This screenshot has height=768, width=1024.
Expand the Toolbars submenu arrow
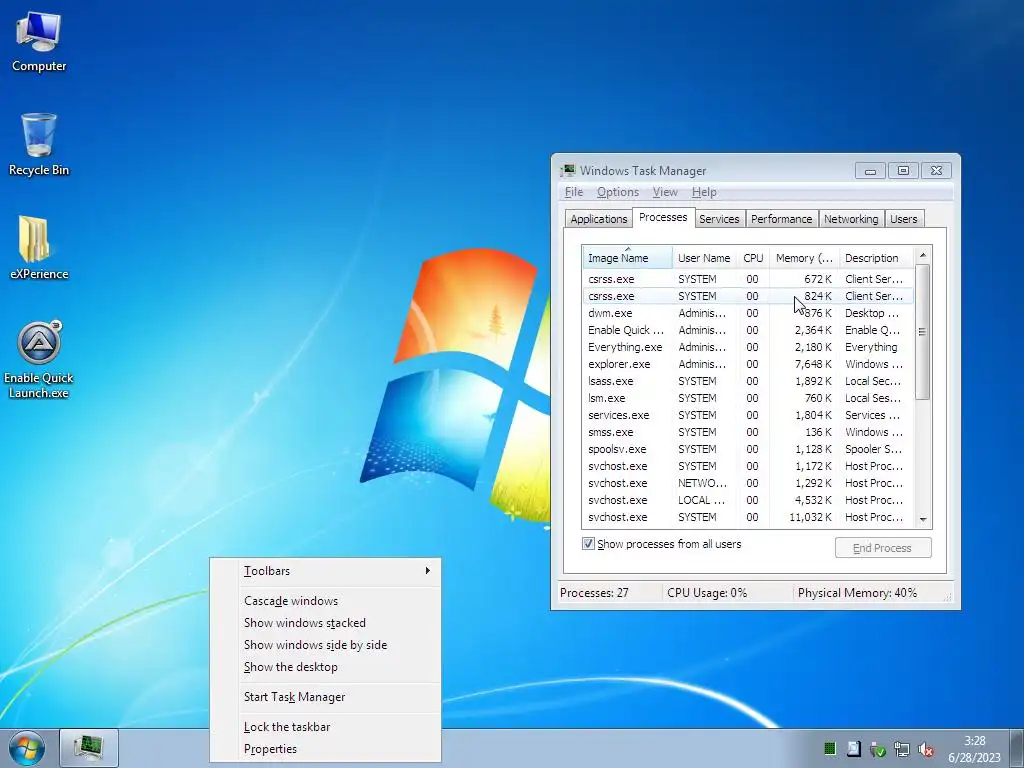428,571
